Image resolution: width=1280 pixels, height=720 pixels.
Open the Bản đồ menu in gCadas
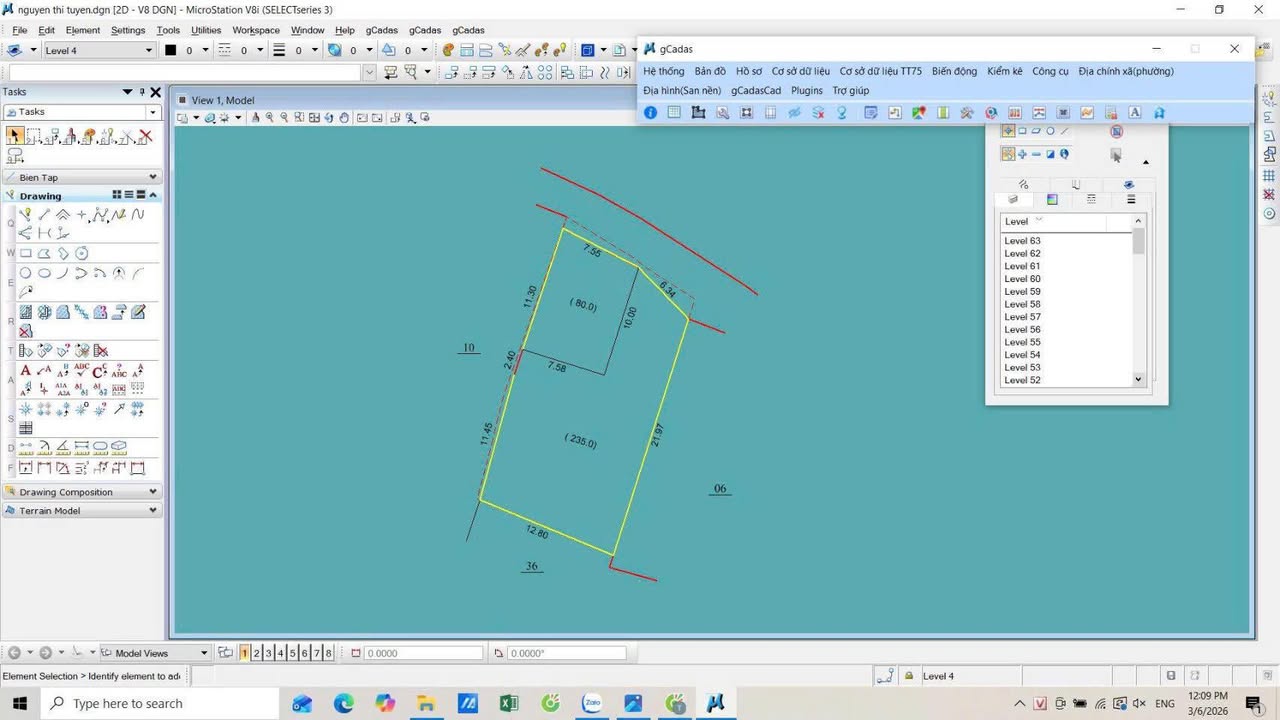[709, 71]
